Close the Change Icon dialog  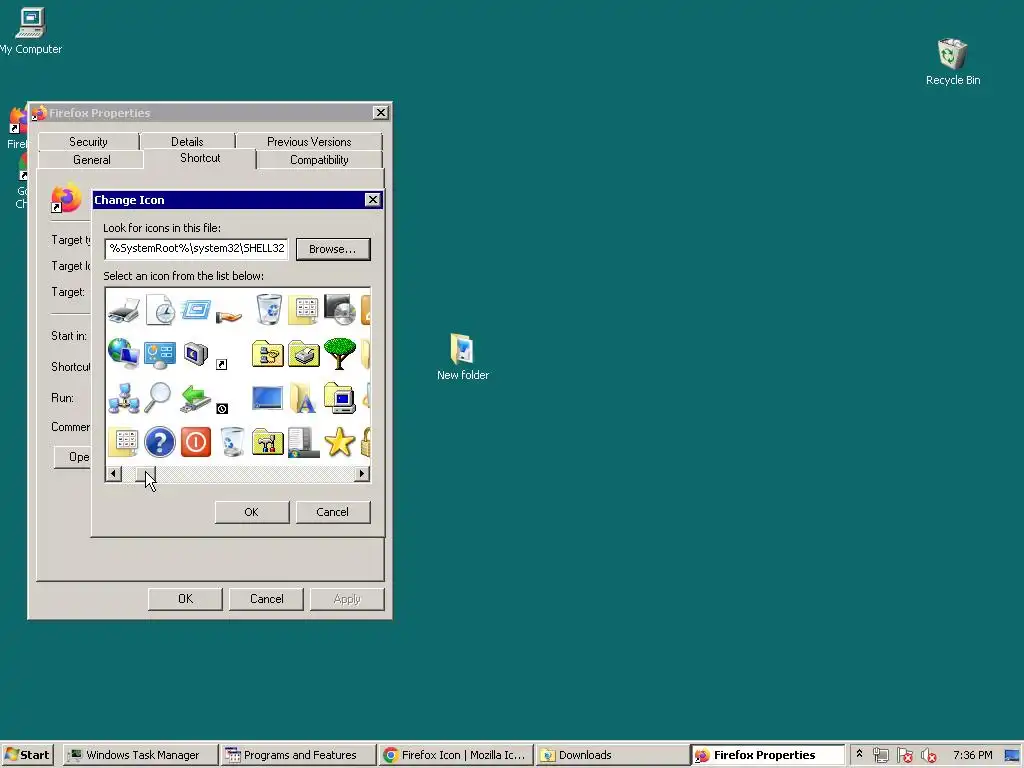[x=372, y=200]
